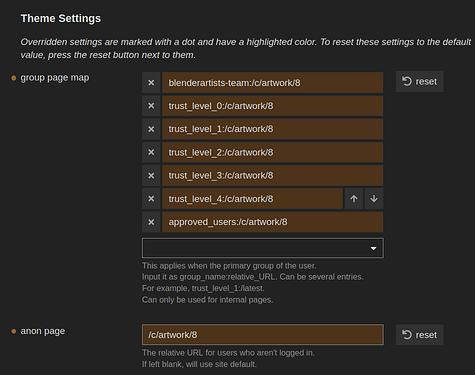This screenshot has width=475, height=375.
Task: Click 'For example, trust_level_1:/latest.' help text
Action: [x=203, y=288]
